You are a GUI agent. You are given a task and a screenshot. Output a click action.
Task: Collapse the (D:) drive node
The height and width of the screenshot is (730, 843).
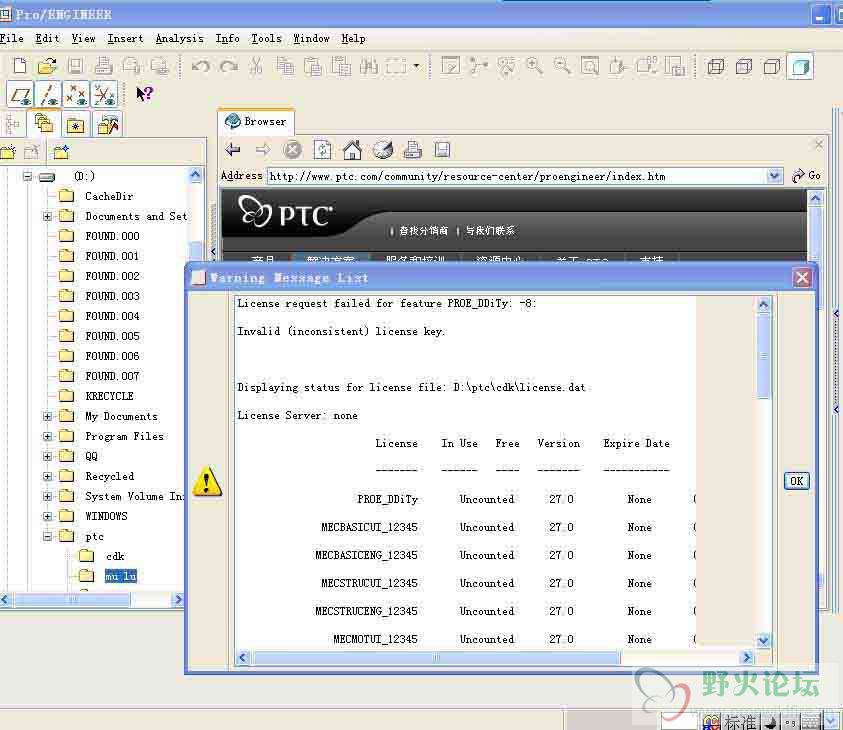coord(28,176)
